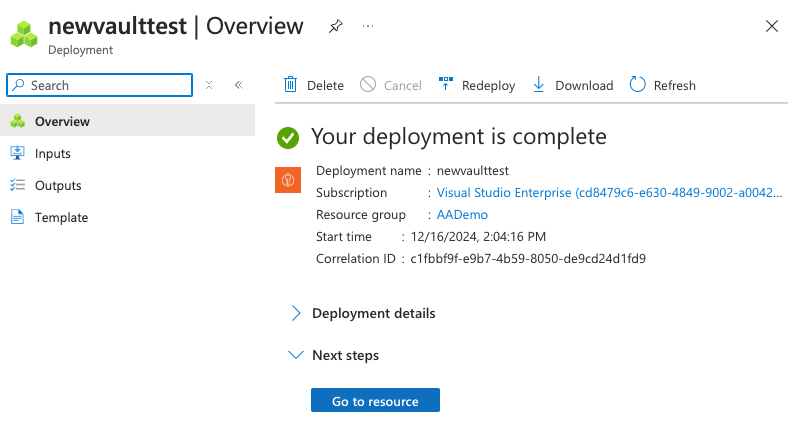Expand the Deployment details section
Image resolution: width=798 pixels, height=437 pixels.
point(295,313)
